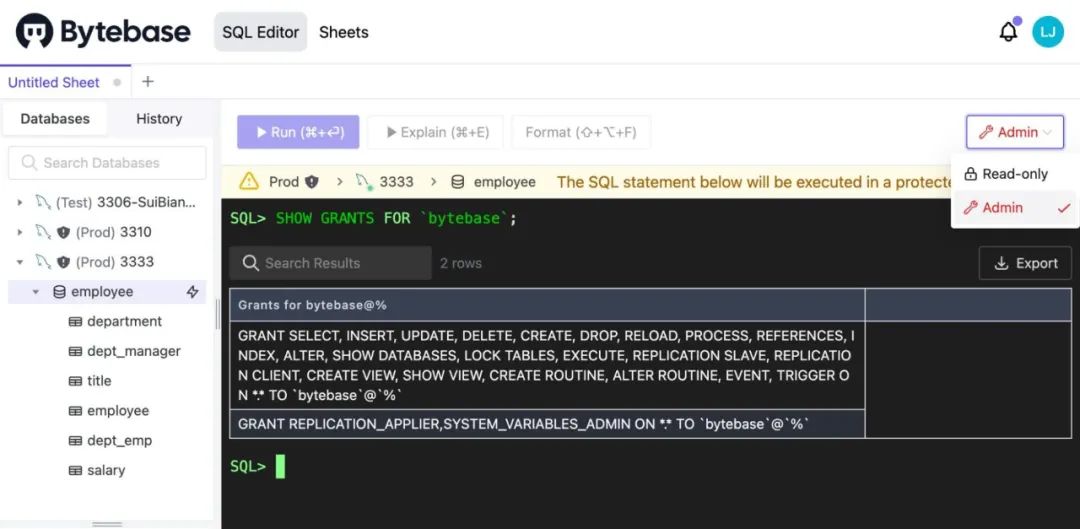Screen dimensions: 1080x529
Task: Click the Bytebase logo
Action: coord(103,32)
